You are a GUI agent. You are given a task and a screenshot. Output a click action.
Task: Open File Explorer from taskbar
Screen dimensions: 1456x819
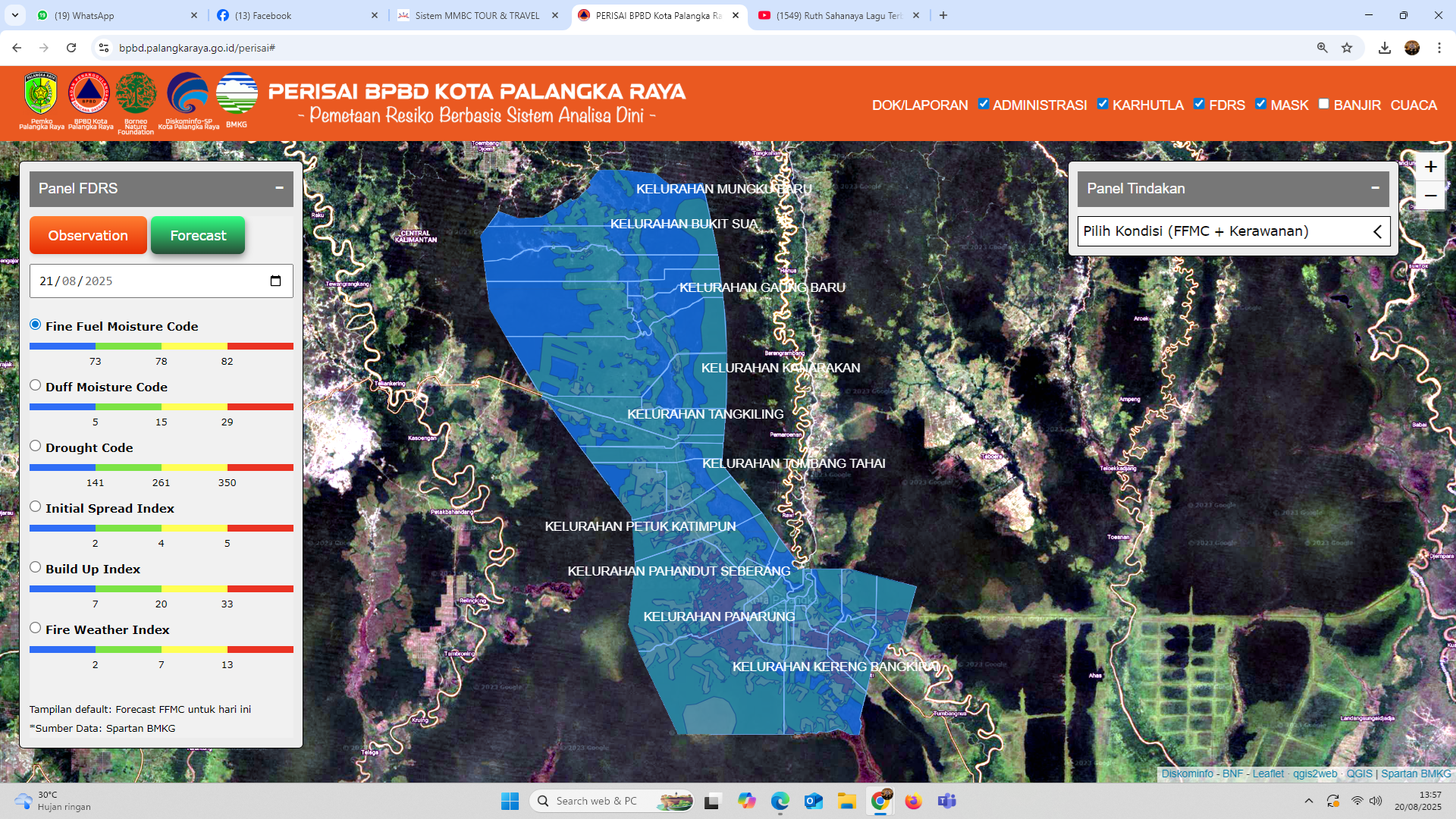click(846, 801)
